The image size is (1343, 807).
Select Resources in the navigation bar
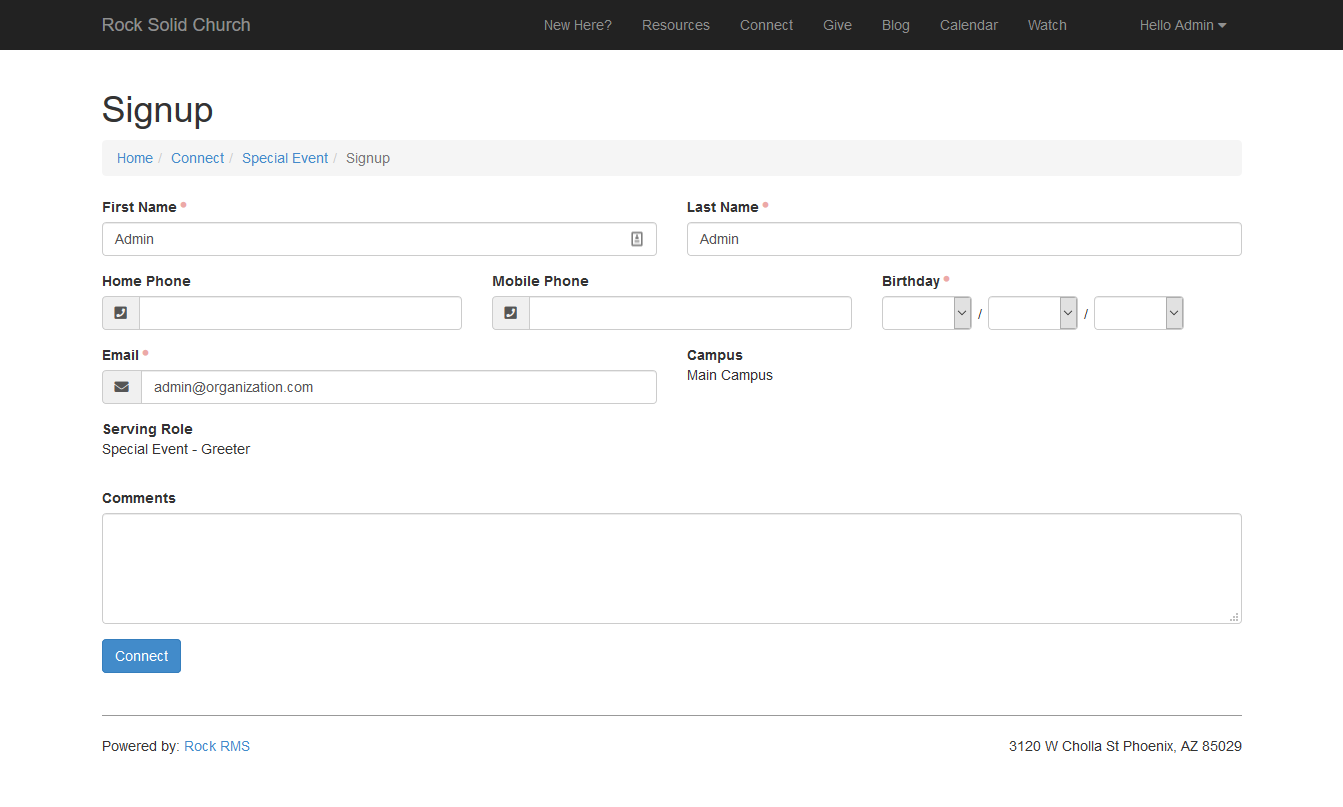pyautogui.click(x=676, y=24)
